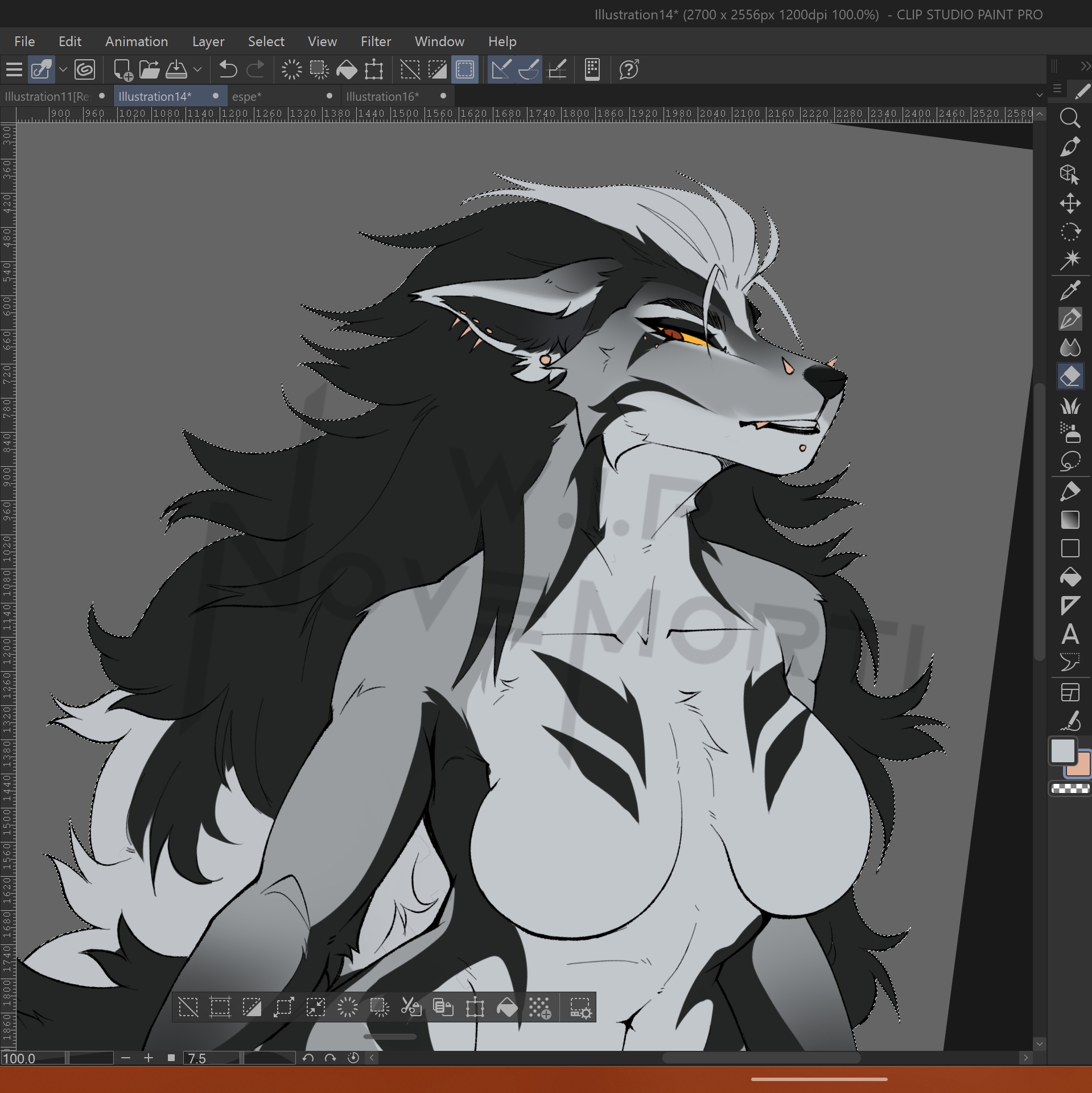Pick the Text tool
The height and width of the screenshot is (1093, 1092).
click(1070, 634)
